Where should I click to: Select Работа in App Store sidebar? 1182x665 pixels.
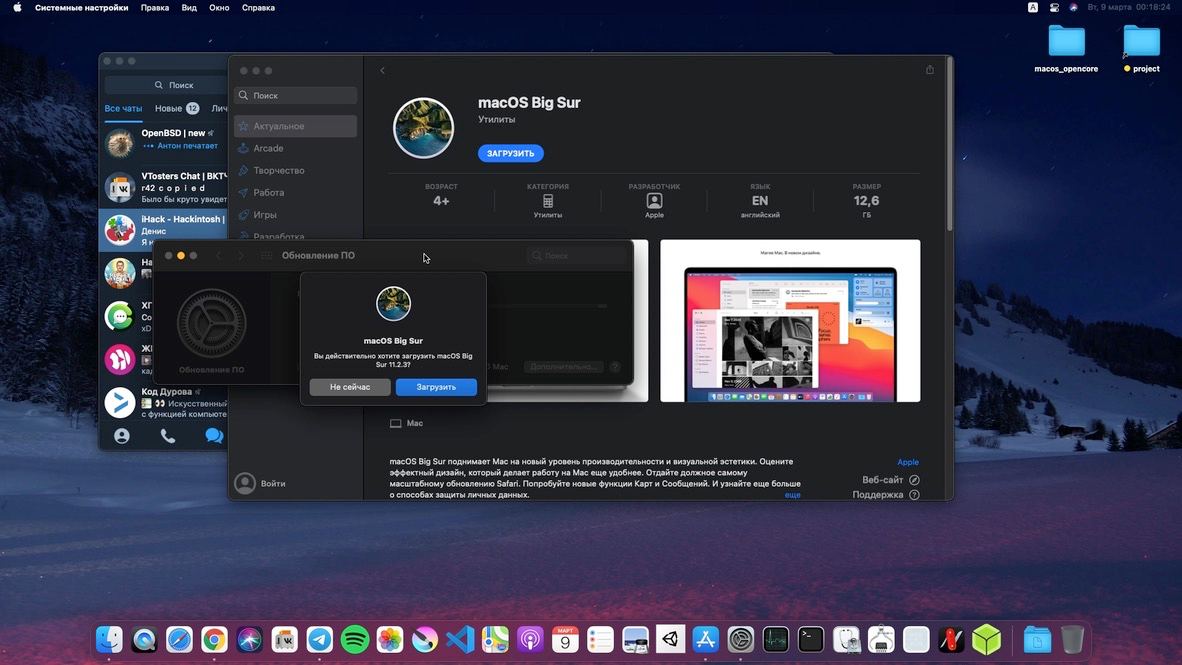point(296,192)
